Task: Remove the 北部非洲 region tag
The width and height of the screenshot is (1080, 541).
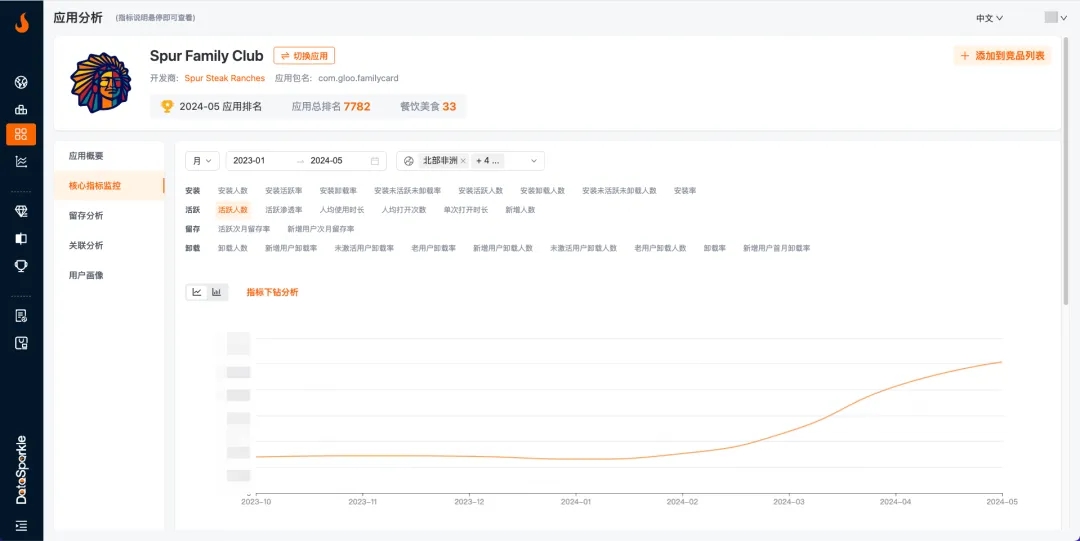Action: tap(463, 161)
